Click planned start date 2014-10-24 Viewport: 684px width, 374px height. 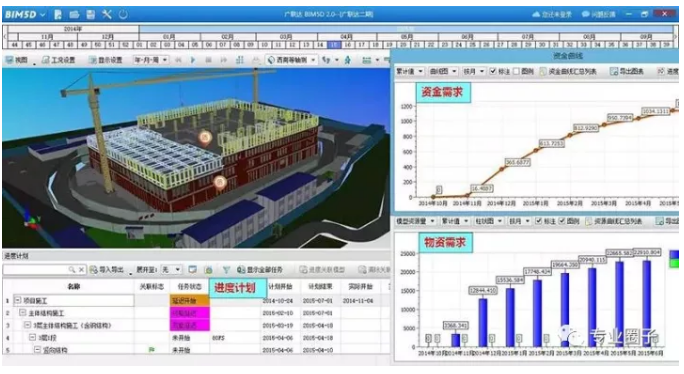pyautogui.click(x=278, y=301)
